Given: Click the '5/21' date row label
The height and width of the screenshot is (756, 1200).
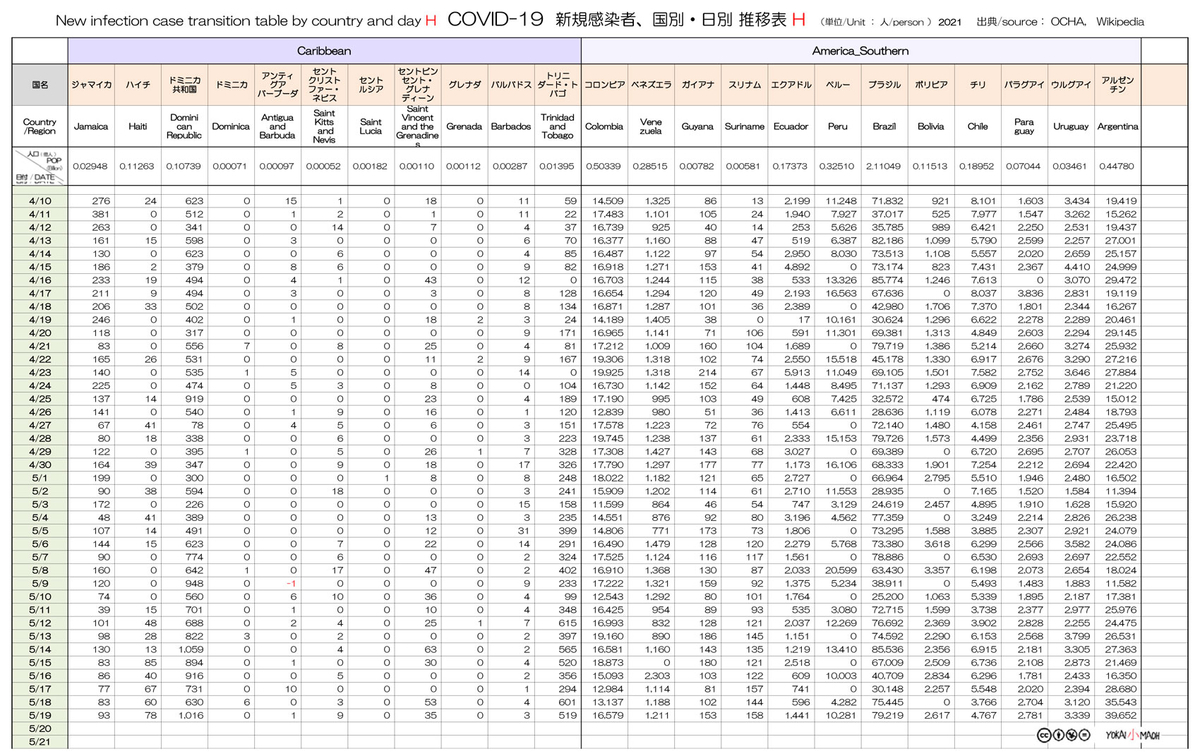Looking at the screenshot, I should (40, 741).
